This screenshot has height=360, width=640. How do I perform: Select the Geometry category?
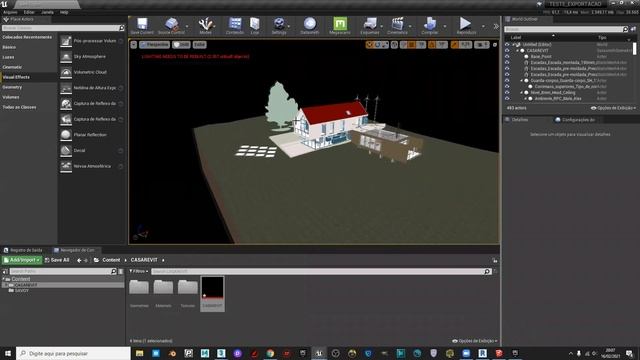12,87
